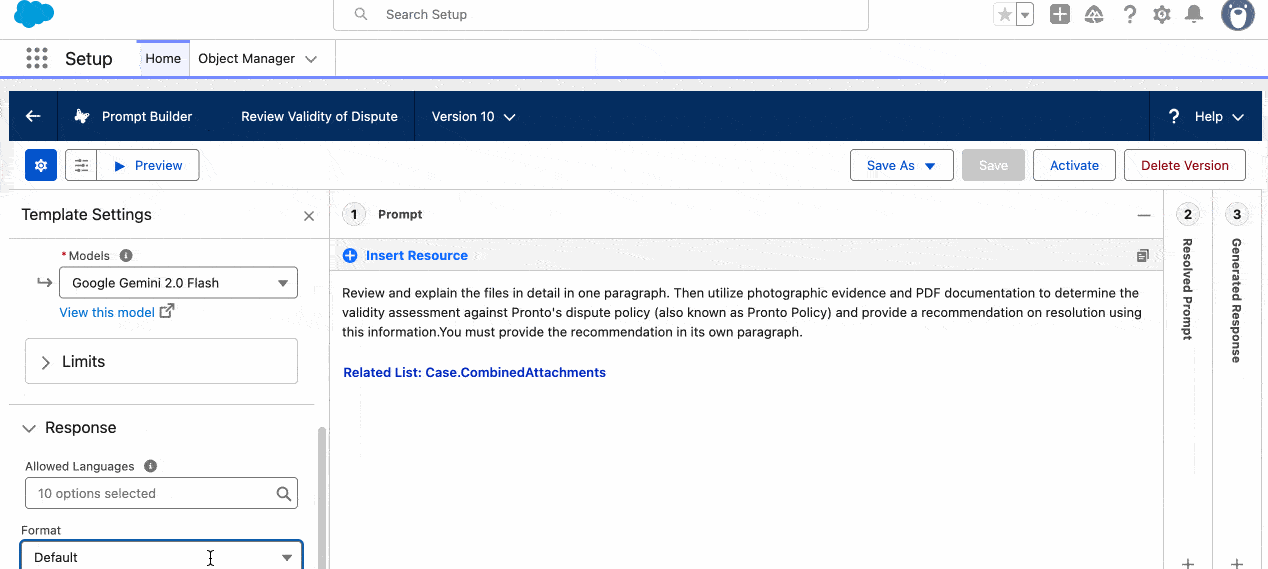Click the settings panel vertical scrollbar
The height and width of the screenshot is (569, 1268).
click(321, 497)
